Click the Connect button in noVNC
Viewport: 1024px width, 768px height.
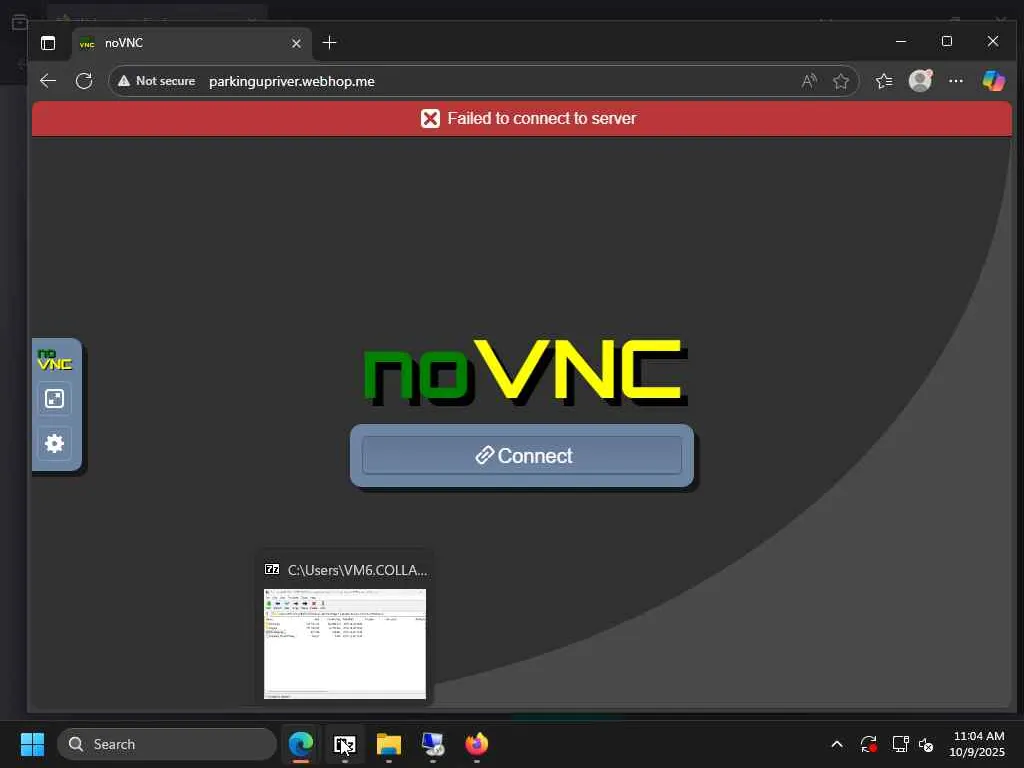coord(522,455)
